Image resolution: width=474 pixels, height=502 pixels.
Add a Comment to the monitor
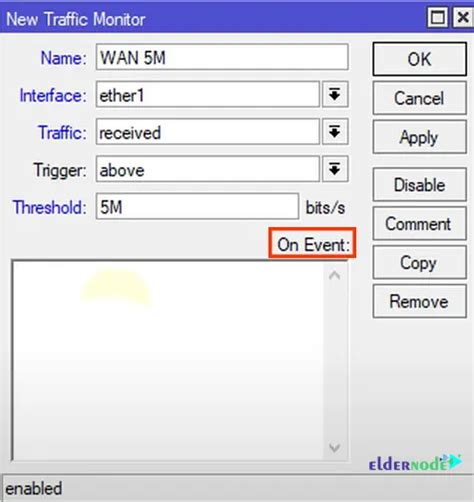point(420,223)
